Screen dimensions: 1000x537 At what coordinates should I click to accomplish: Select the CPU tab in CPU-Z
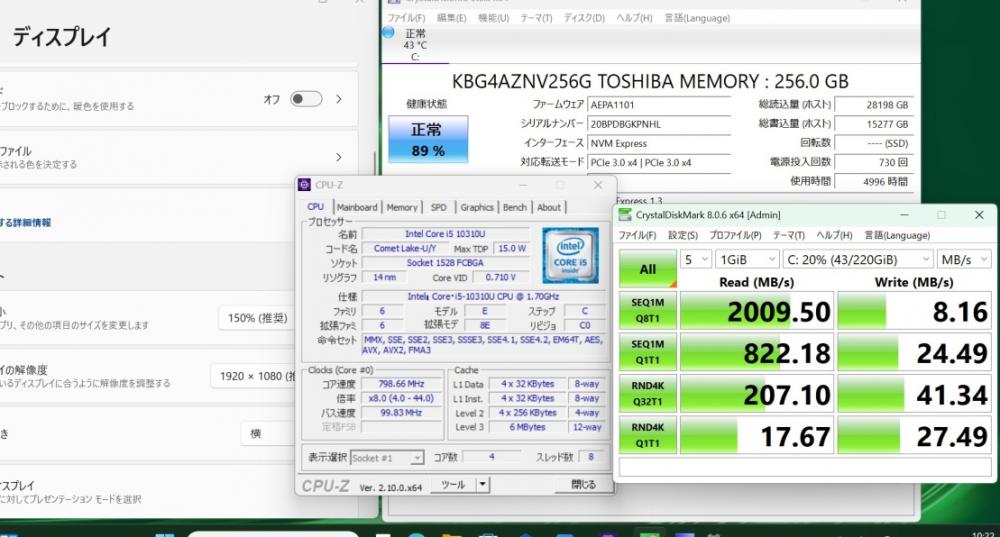[x=316, y=207]
